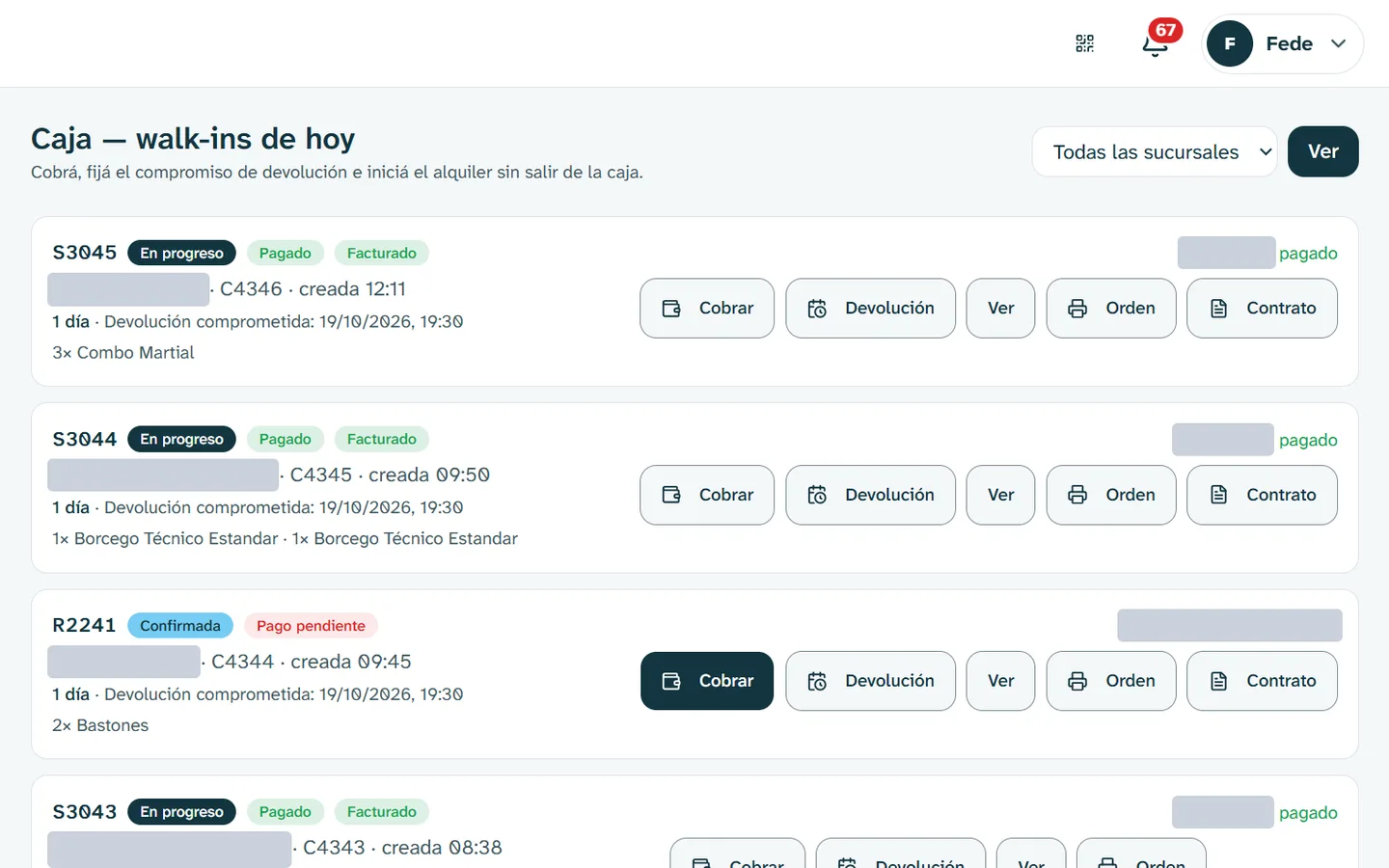
Task: Click En progreso badge on S3045
Action: tap(181, 253)
